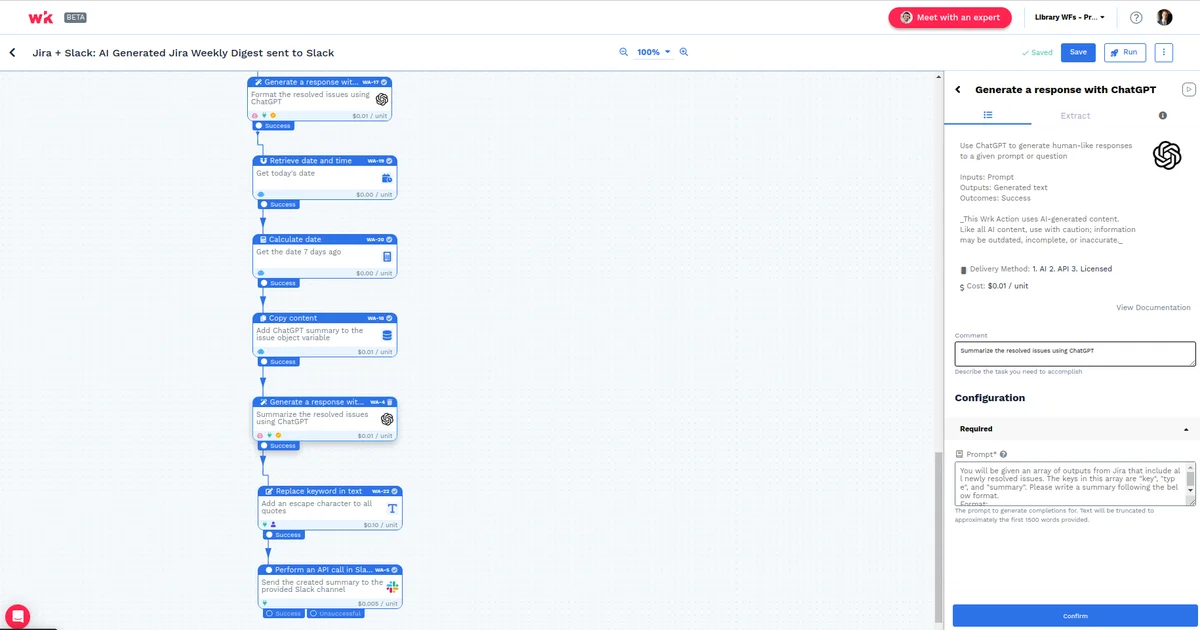Click the Slack logo on API call step
Image resolution: width=1200 pixels, height=630 pixels.
point(392,587)
